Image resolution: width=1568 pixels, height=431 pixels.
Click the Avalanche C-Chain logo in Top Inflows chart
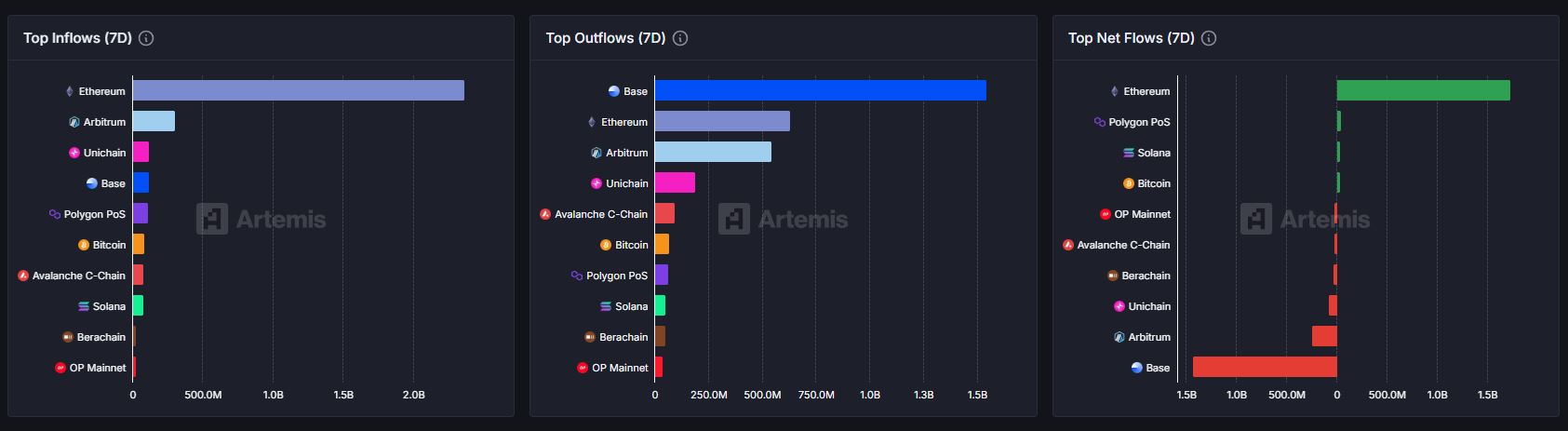pos(23,276)
